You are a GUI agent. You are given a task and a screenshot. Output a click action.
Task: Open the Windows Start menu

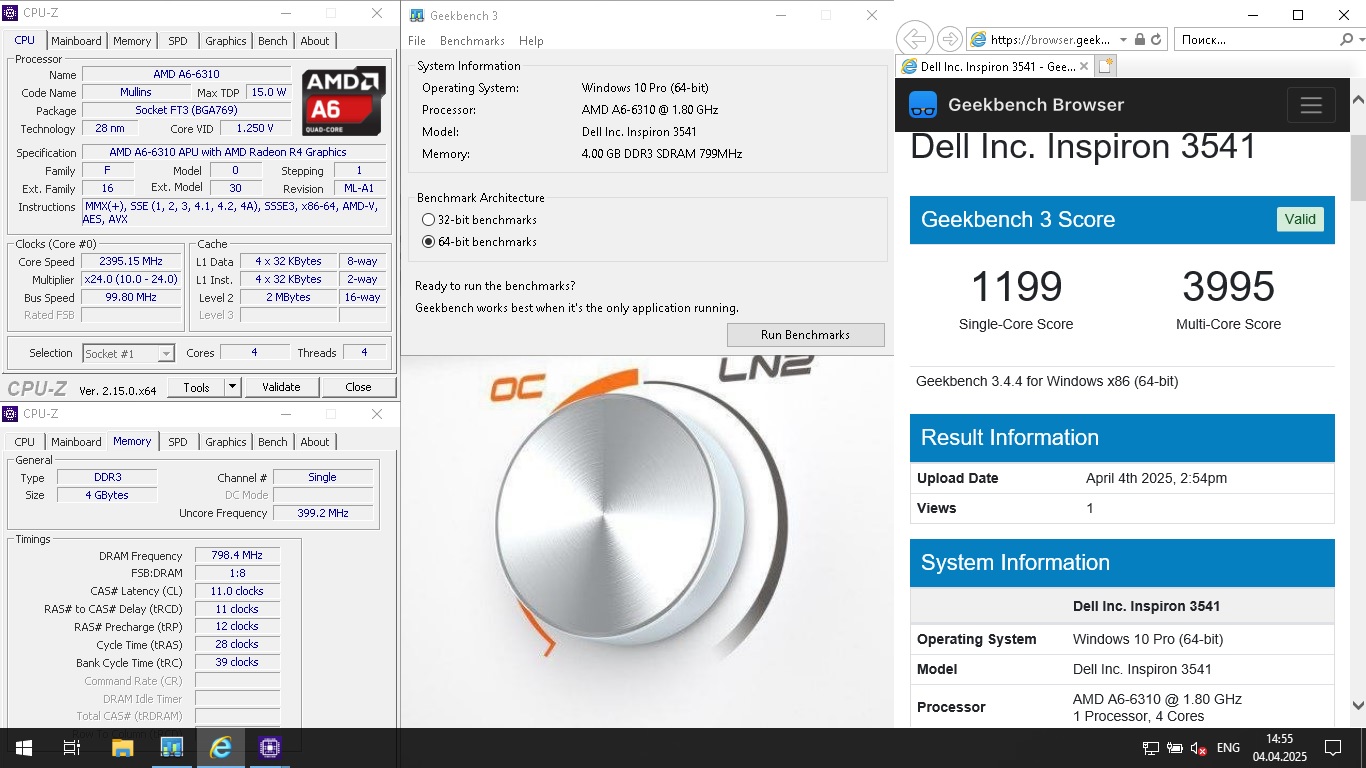point(23,748)
